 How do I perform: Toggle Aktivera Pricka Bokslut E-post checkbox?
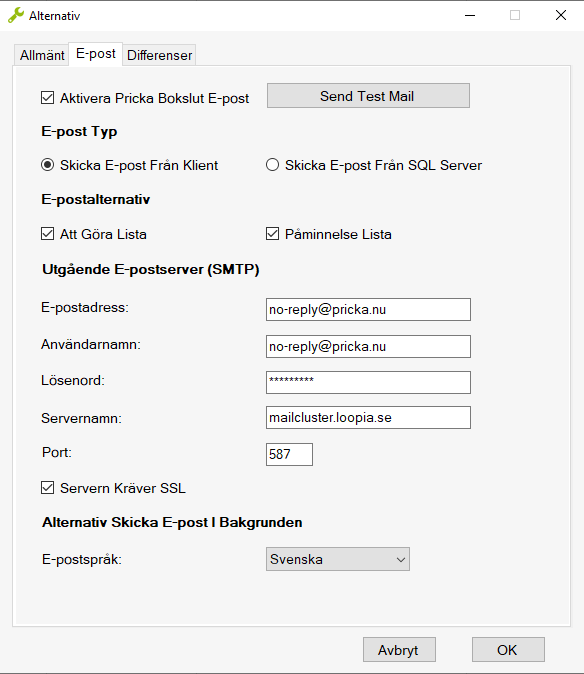click(x=48, y=98)
